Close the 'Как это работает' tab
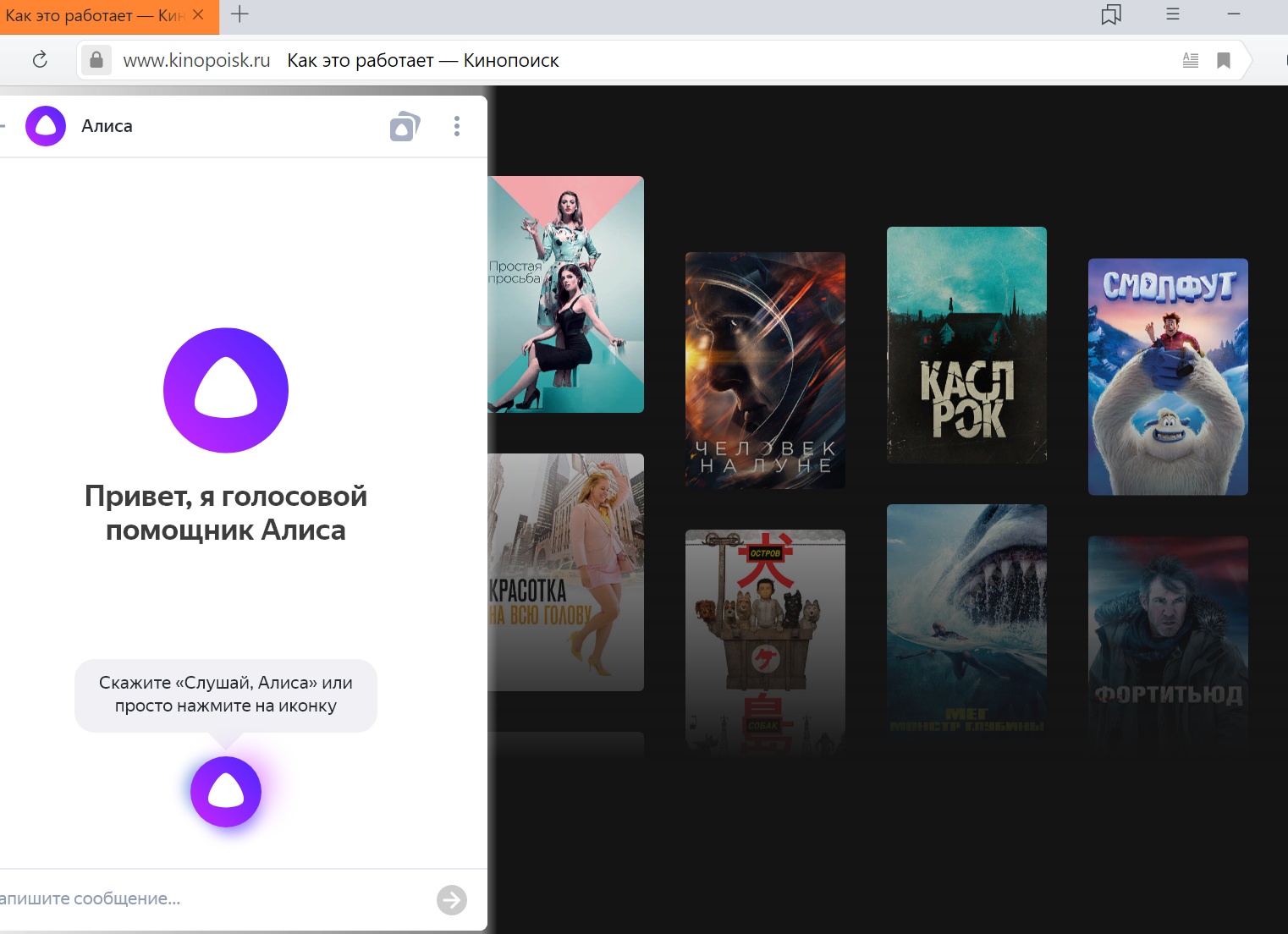 pos(198,14)
